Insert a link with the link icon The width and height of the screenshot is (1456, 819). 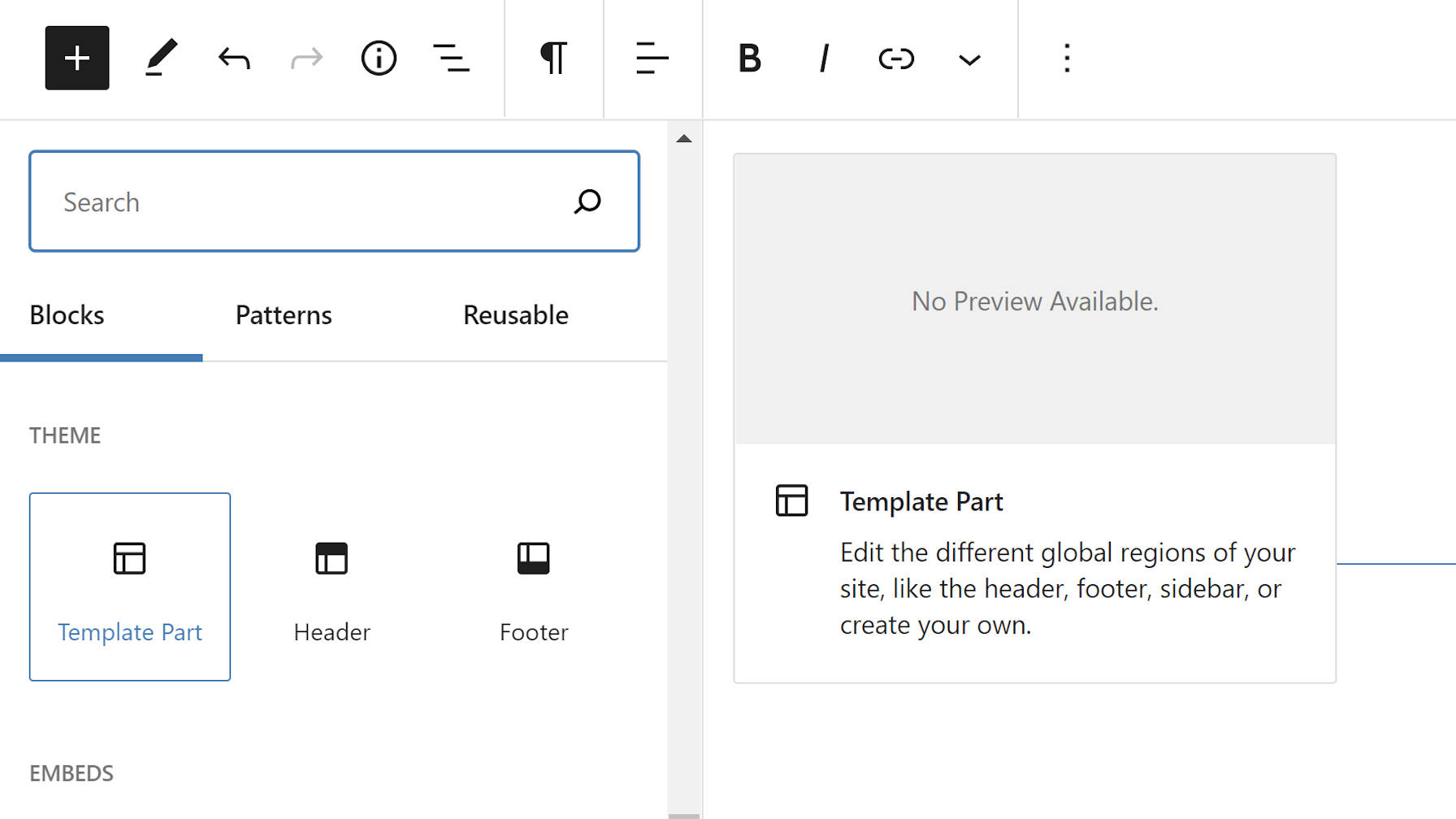point(896,58)
